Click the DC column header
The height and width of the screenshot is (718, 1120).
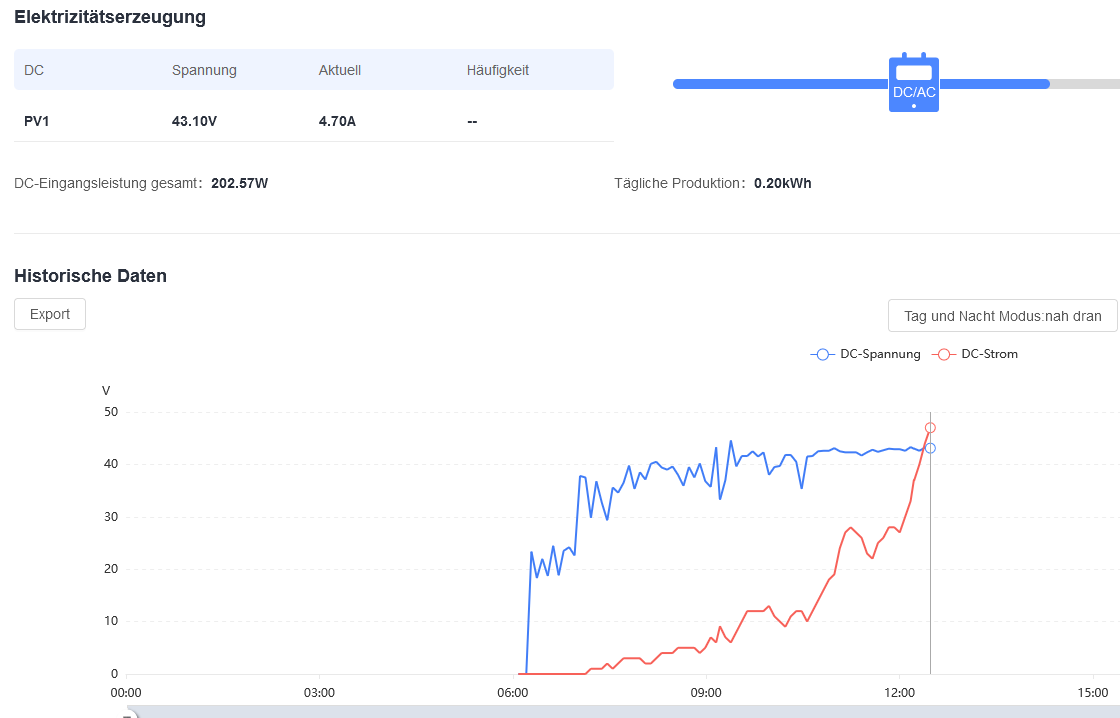34,70
